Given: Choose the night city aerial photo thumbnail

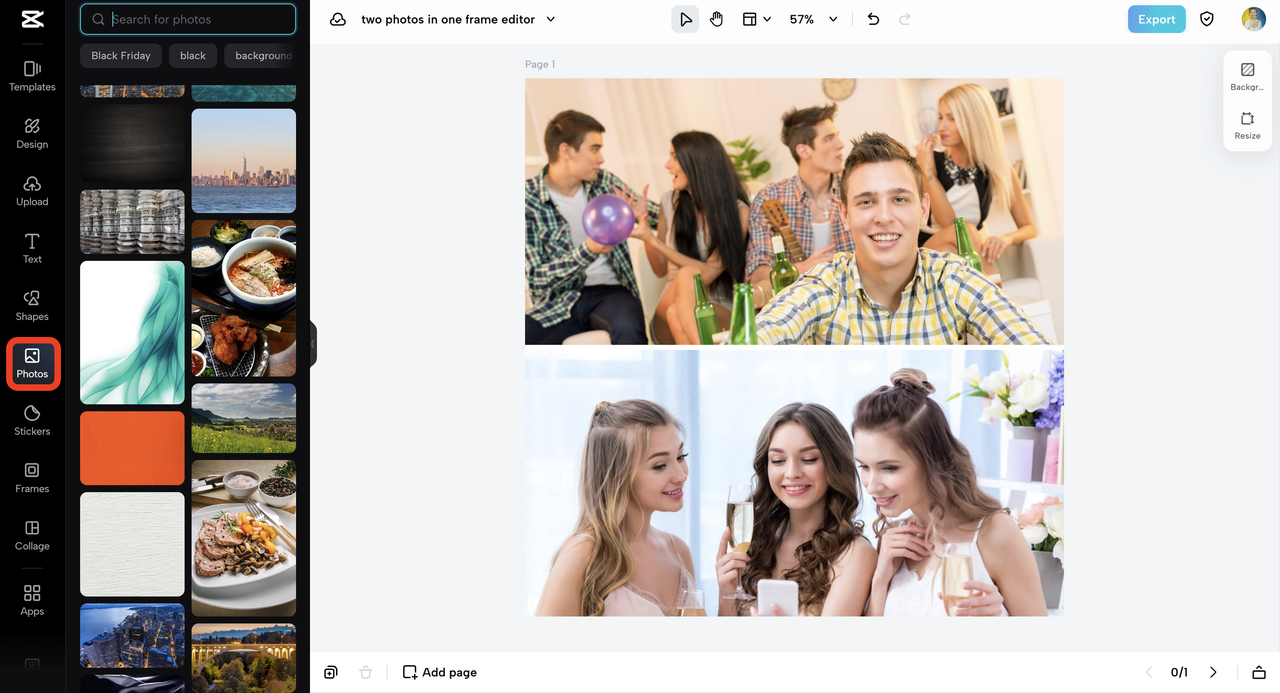Looking at the screenshot, I should click(132, 635).
